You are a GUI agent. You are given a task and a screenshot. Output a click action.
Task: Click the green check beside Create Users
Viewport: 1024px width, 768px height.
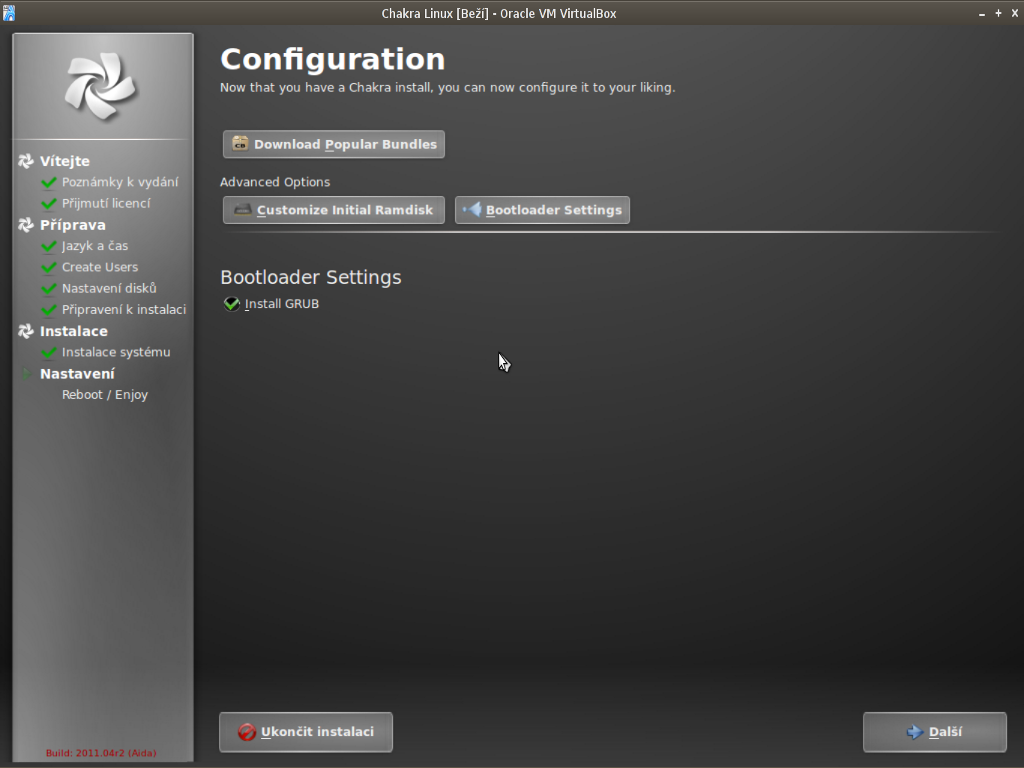click(x=48, y=267)
